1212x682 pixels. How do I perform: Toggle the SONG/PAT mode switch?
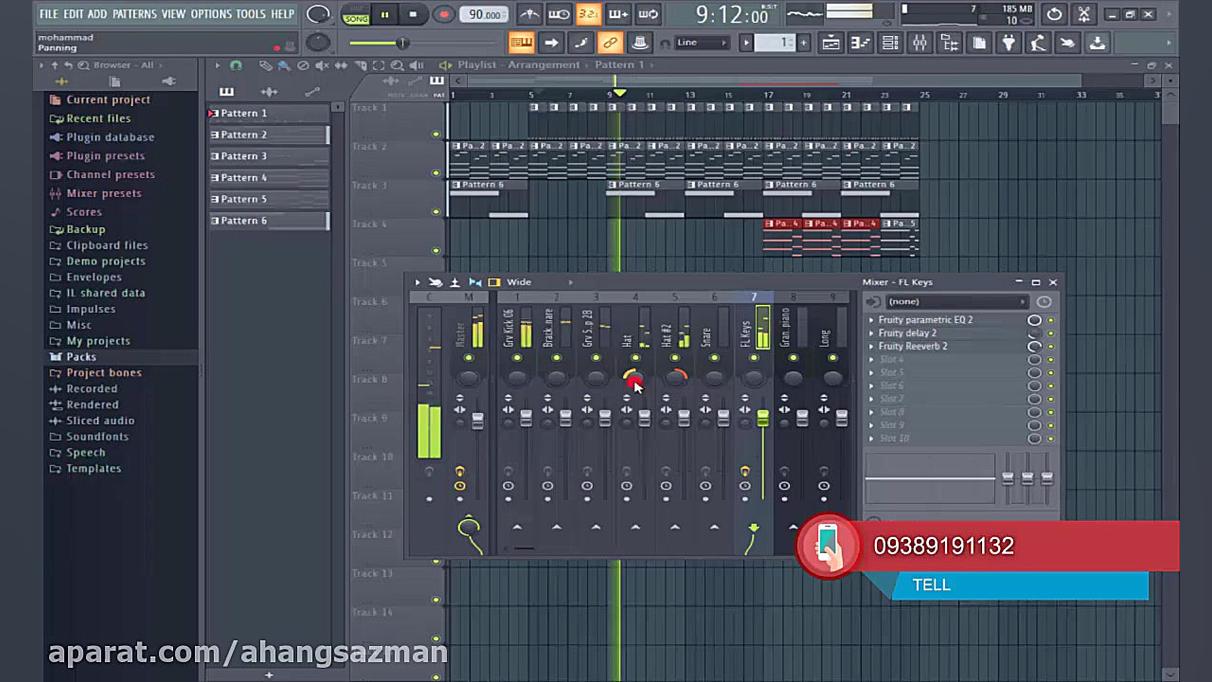(x=355, y=15)
